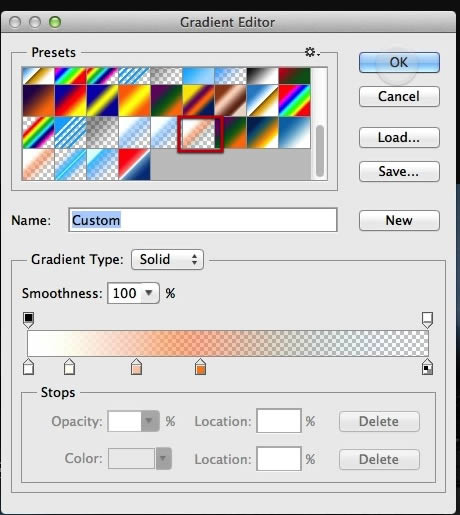Select the light peach color stop
This screenshot has height=515, width=460.
[136, 367]
